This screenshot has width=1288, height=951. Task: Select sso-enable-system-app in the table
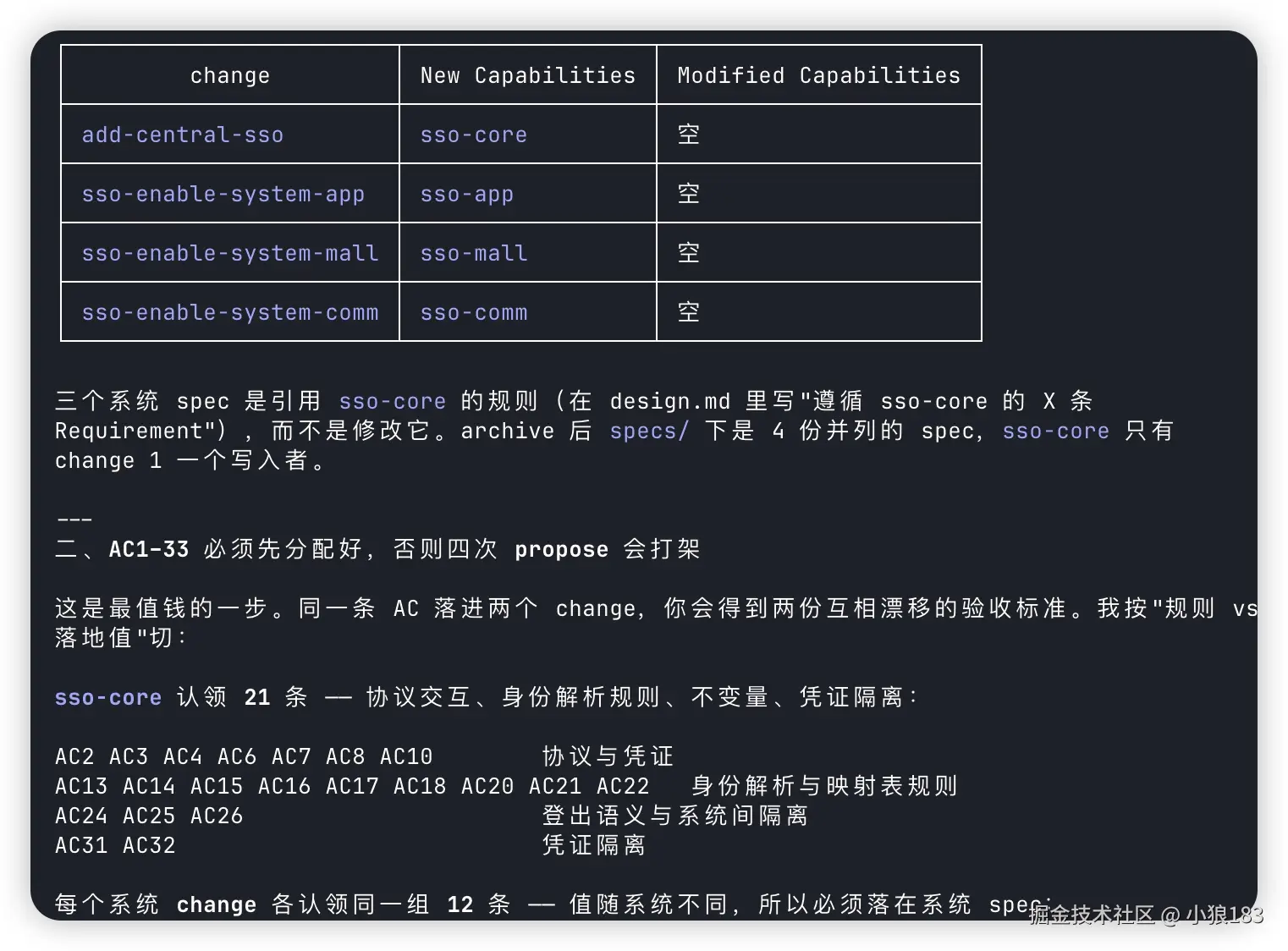223,194
